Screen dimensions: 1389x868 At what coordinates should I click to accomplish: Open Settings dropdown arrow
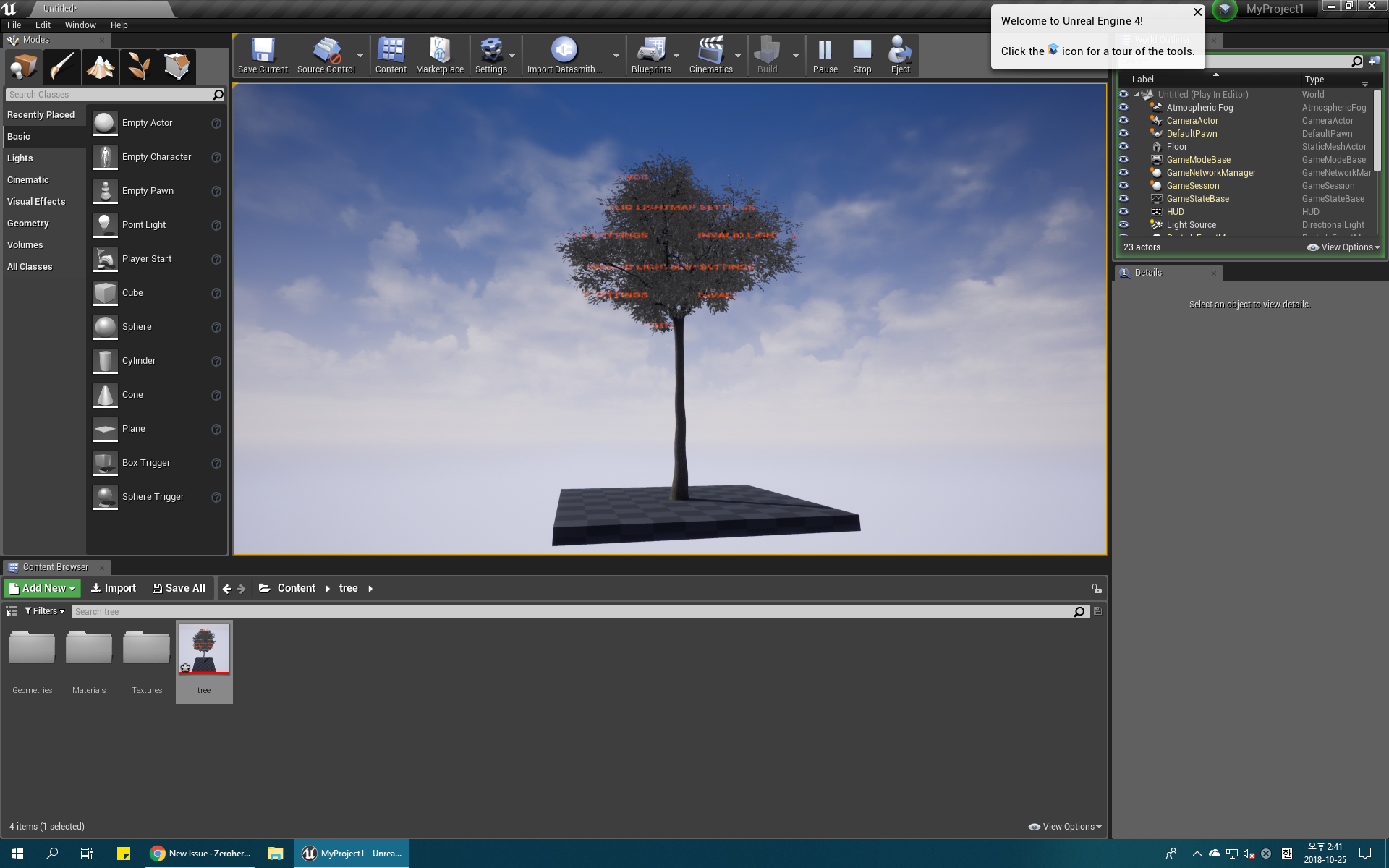[512, 56]
